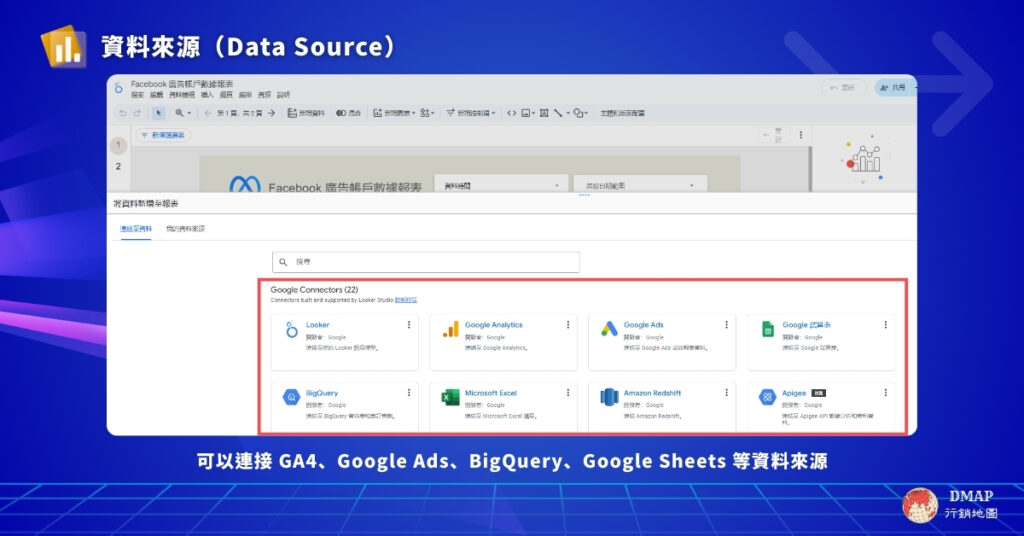Pick the BigQuery connector icon

[x=291, y=397]
